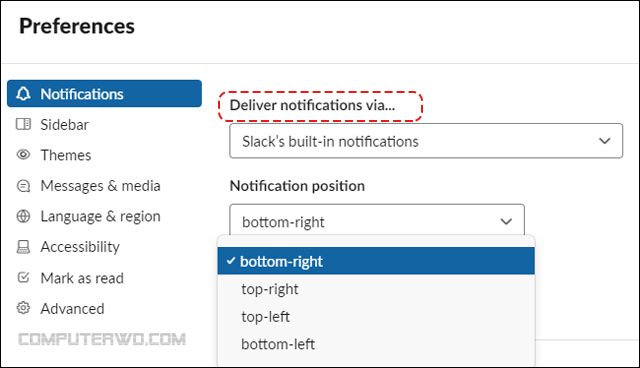Viewport: 640px width, 368px height.
Task: Click the globe icon for Language & region
Action: pyautogui.click(x=23, y=216)
